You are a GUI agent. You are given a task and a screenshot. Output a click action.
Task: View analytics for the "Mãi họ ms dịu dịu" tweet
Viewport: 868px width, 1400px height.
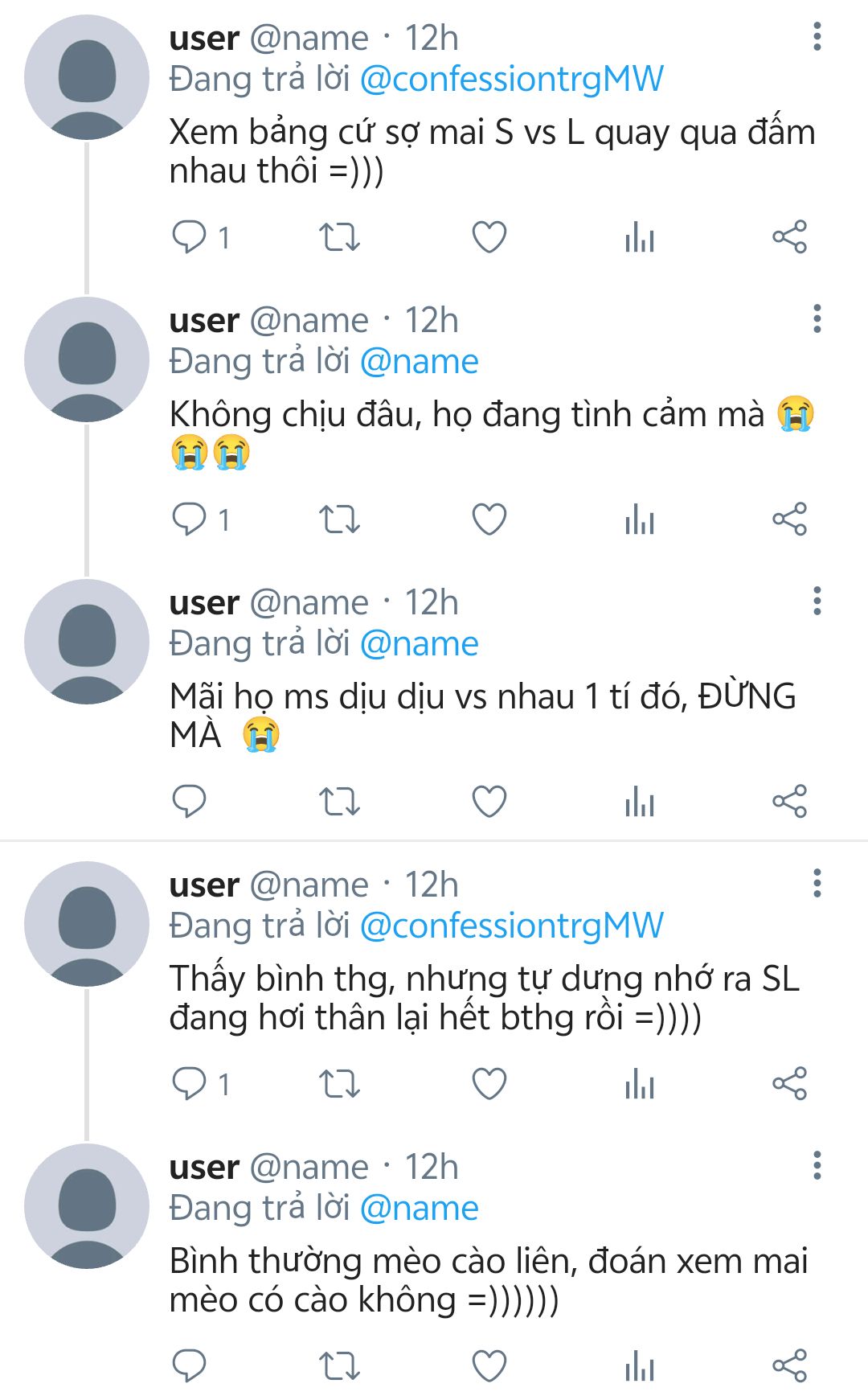tap(640, 802)
